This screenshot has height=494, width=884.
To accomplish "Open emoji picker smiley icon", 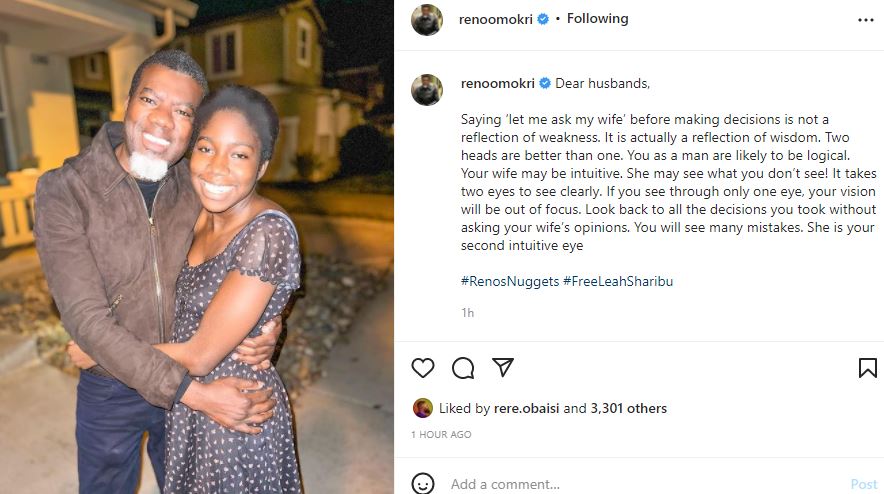I will (423, 484).
